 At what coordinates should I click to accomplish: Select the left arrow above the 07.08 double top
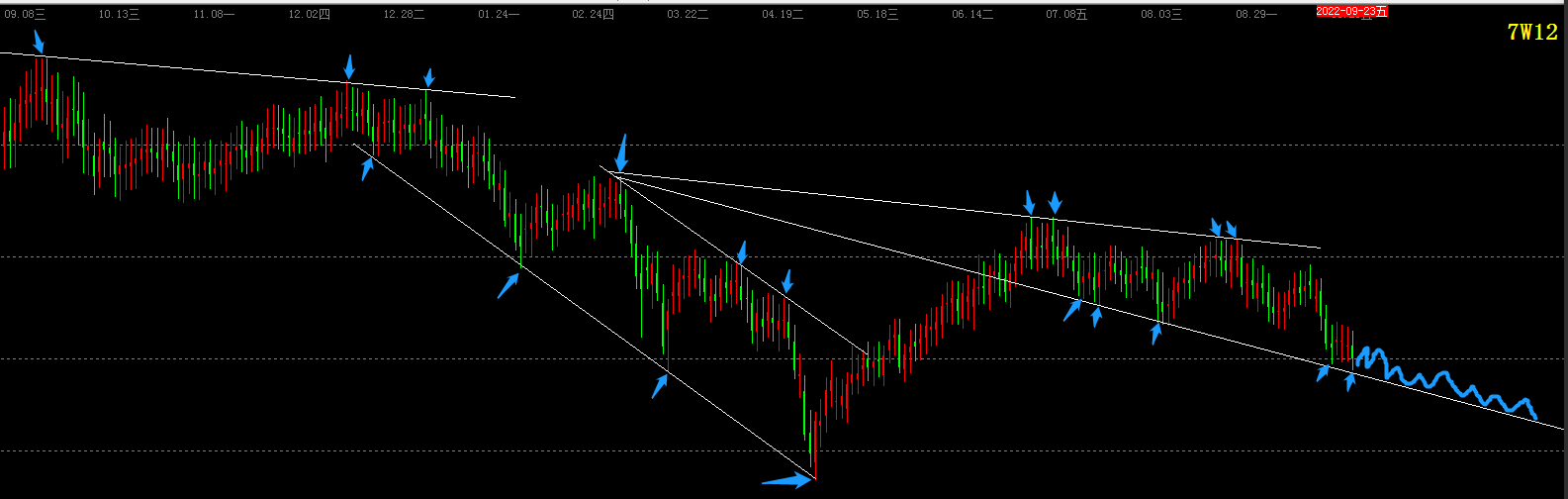click(x=1030, y=203)
